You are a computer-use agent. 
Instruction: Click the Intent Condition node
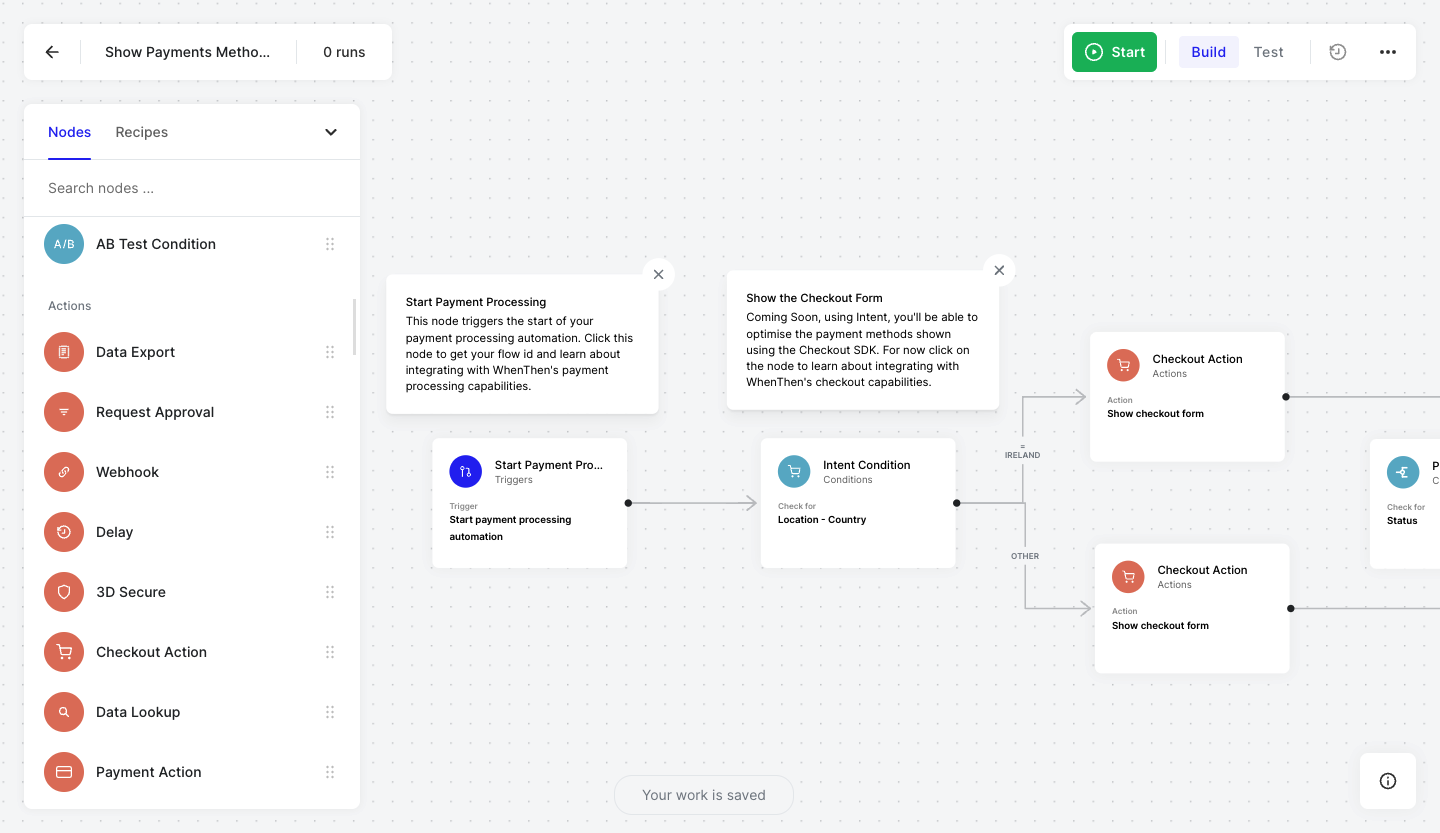(x=857, y=503)
